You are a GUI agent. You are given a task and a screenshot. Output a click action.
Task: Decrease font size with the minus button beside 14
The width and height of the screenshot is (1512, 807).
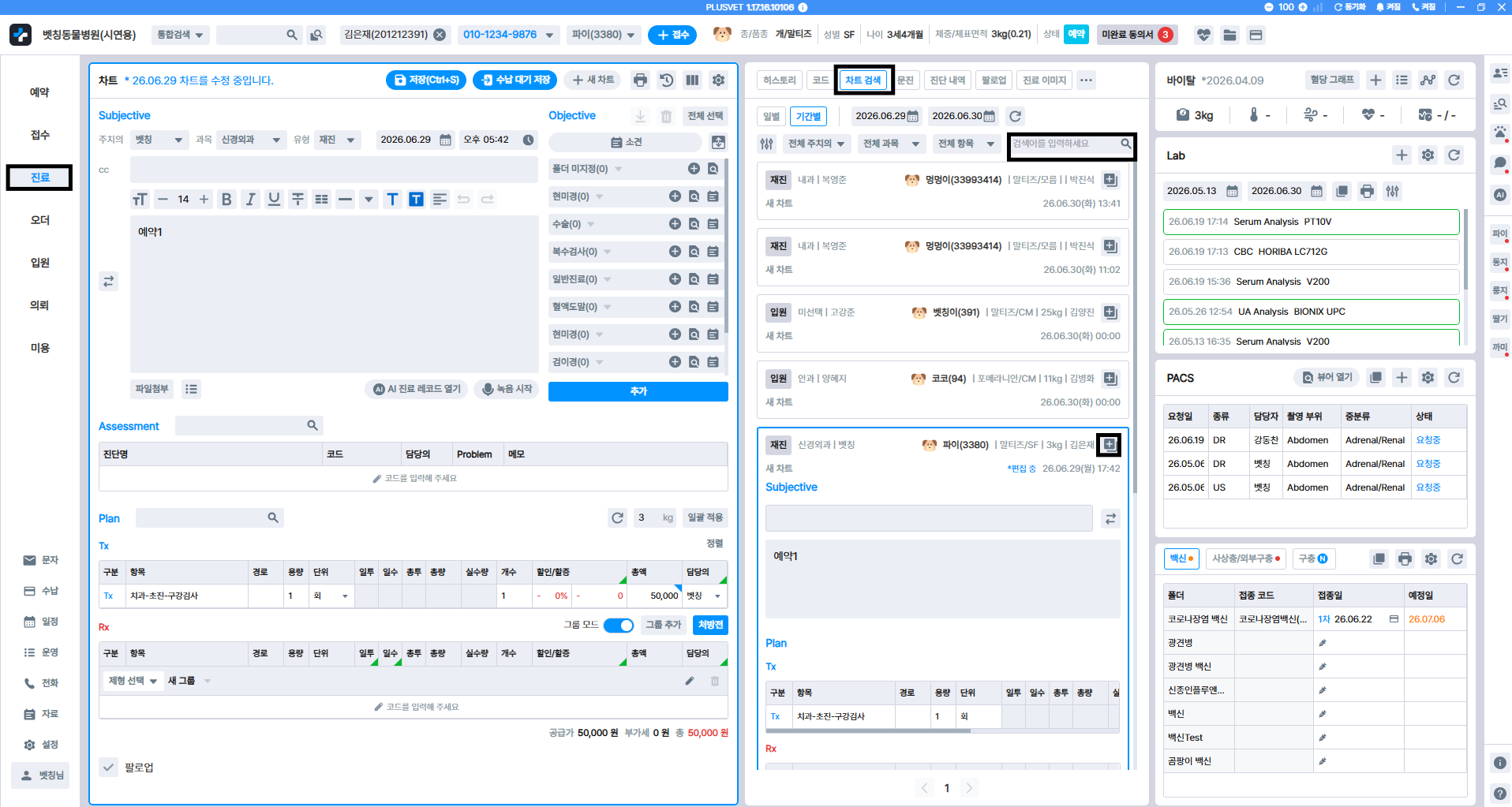point(163,199)
